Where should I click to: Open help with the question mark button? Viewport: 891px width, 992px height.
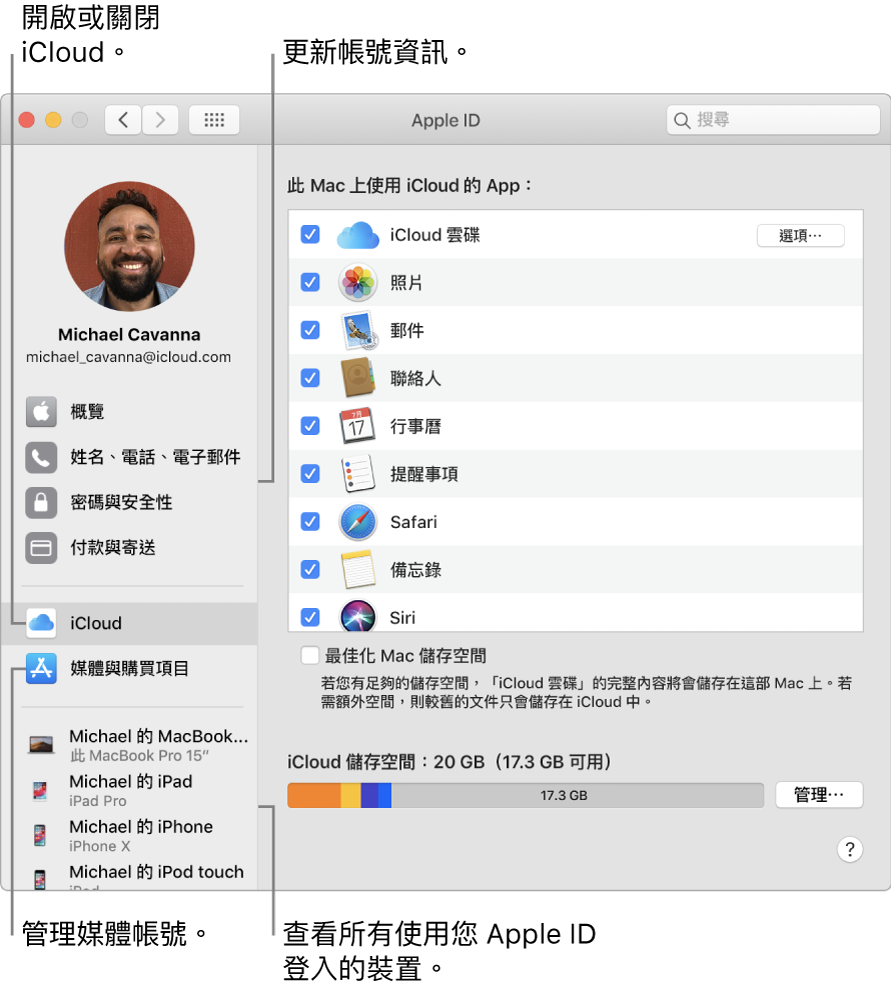[x=850, y=849]
